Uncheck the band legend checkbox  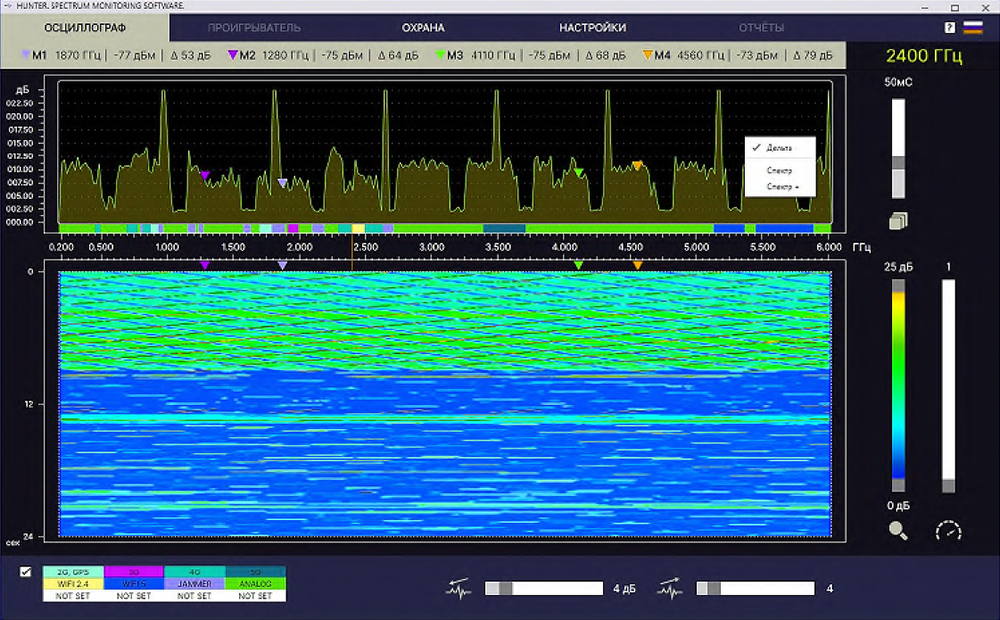[26, 572]
